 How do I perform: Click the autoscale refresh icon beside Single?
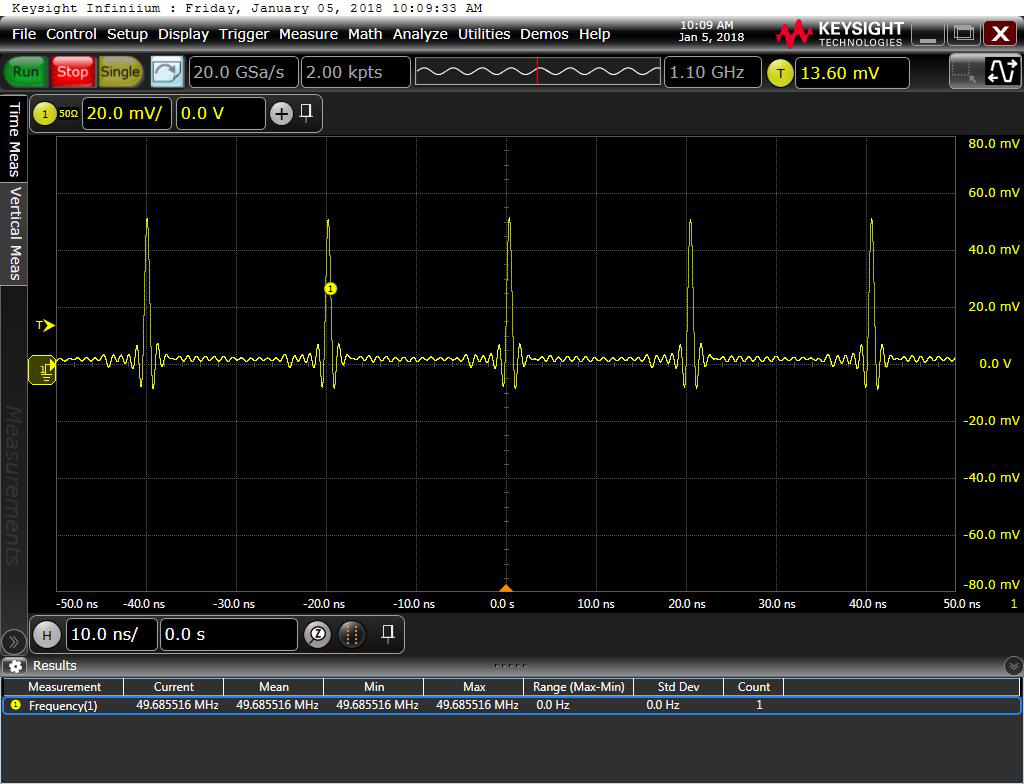pos(167,72)
